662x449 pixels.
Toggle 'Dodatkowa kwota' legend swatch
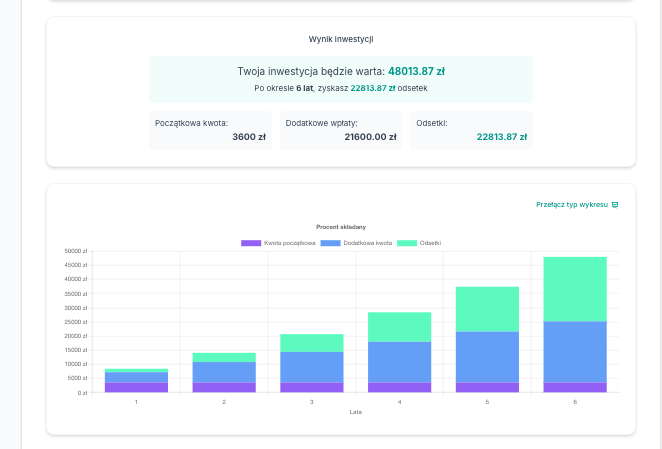pyautogui.click(x=331, y=243)
